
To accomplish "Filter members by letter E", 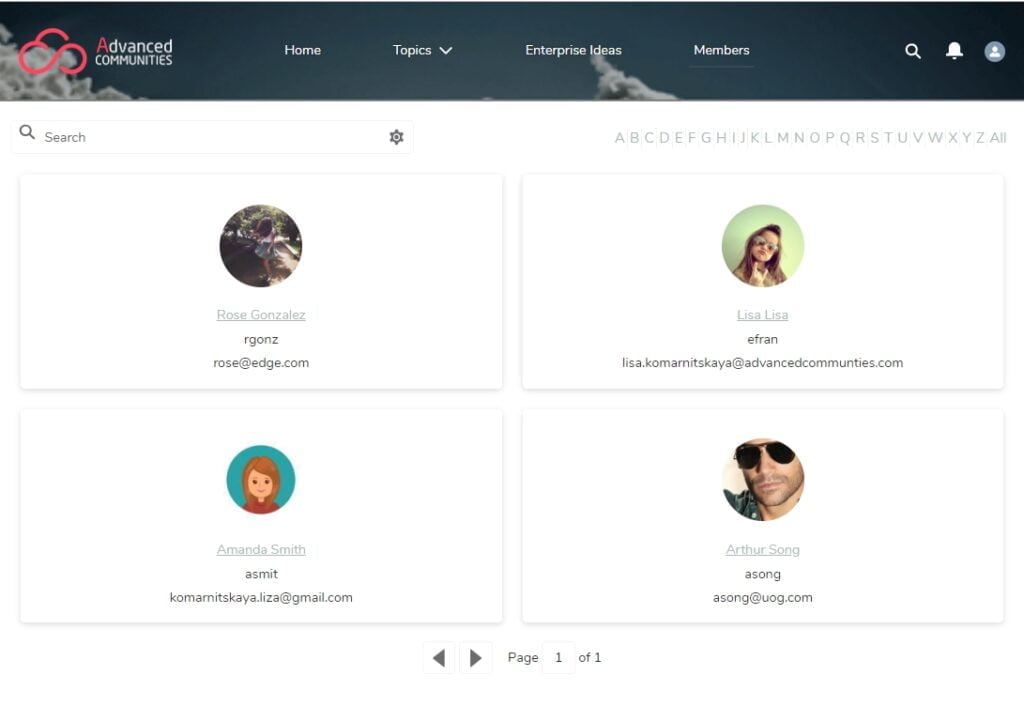I will (x=679, y=138).
